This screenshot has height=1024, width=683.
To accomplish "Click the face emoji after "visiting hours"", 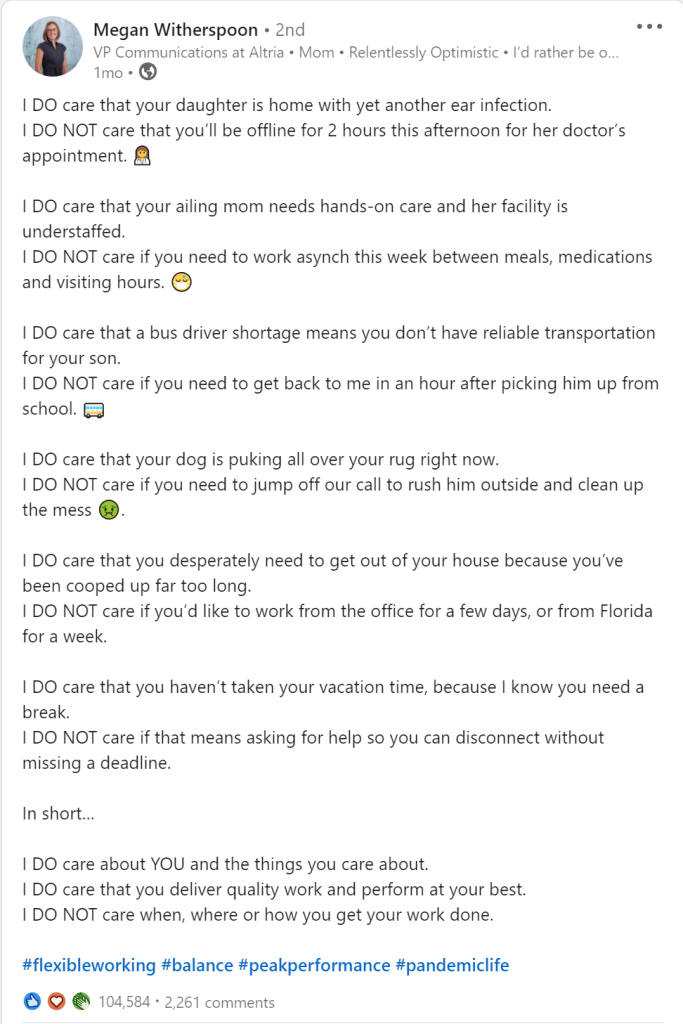I will pyautogui.click(x=182, y=283).
